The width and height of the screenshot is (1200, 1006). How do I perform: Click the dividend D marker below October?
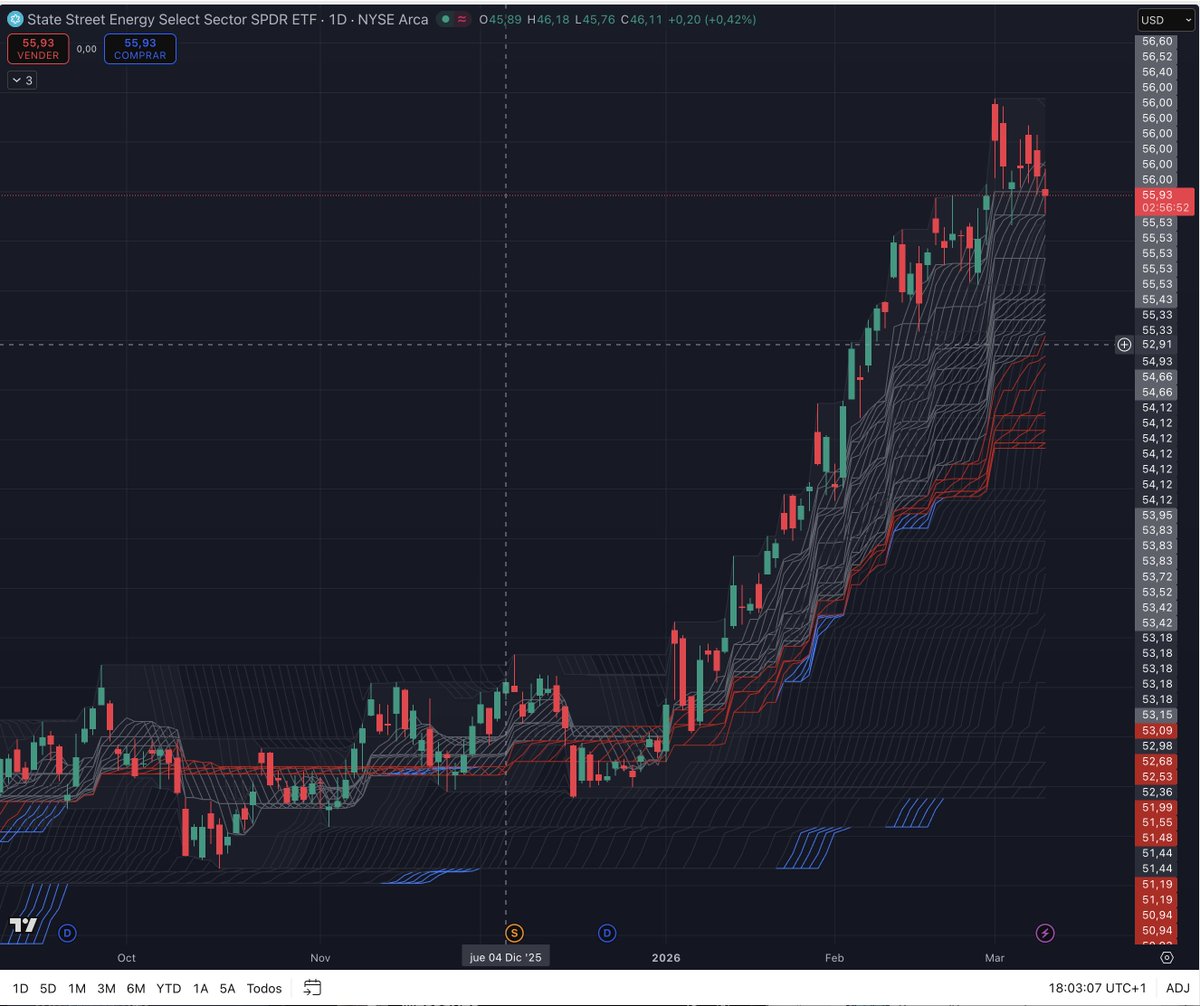67,933
